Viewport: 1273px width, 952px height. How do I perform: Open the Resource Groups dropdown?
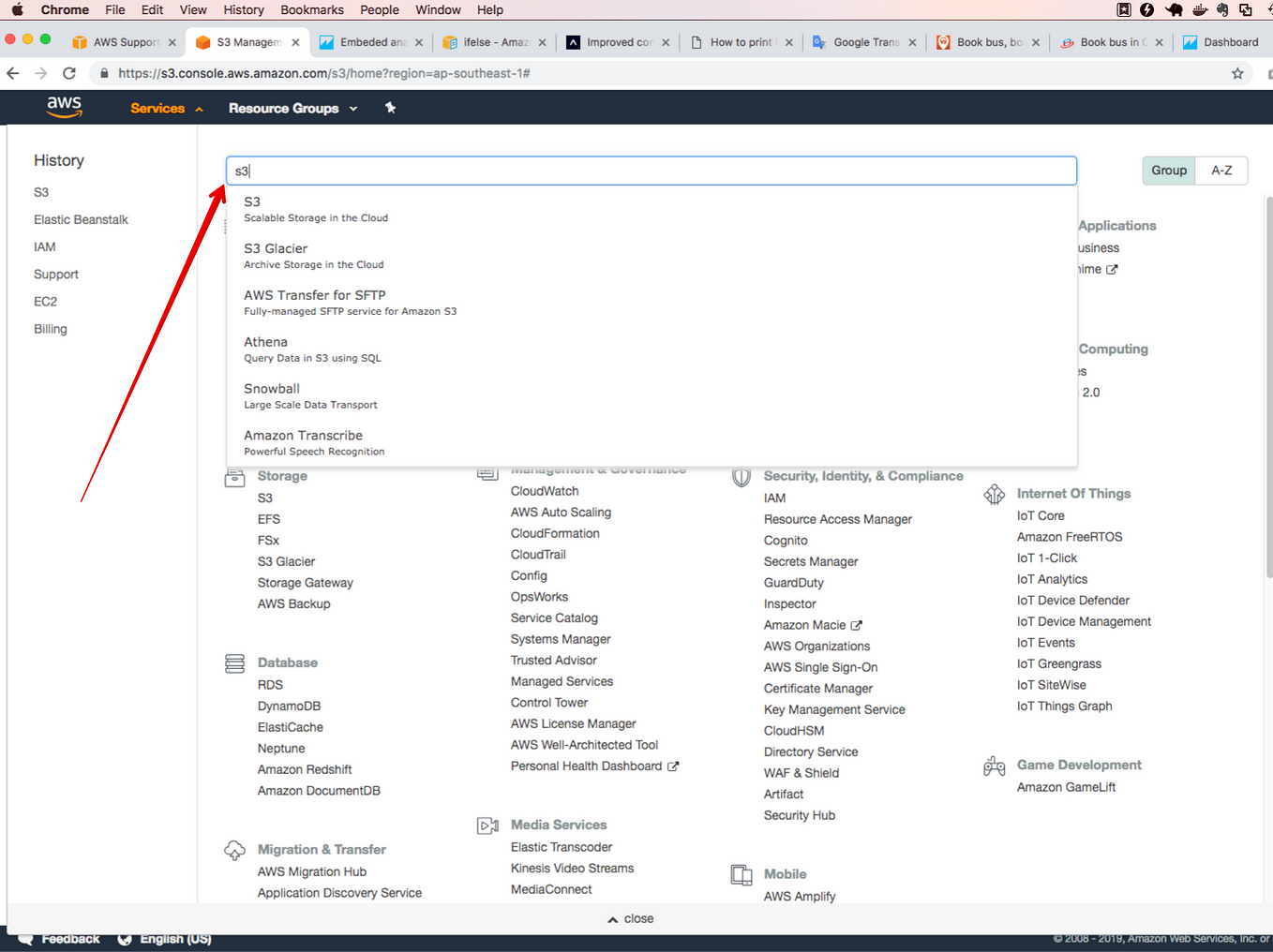point(292,108)
